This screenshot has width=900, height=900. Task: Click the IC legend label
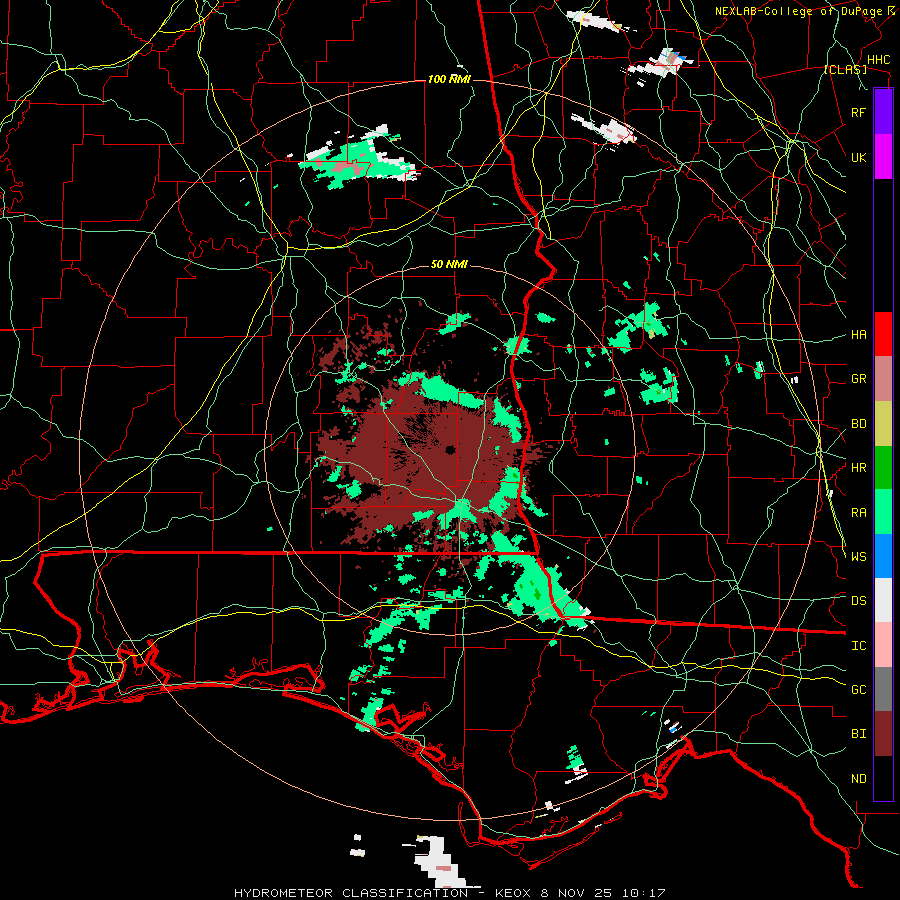coord(859,646)
